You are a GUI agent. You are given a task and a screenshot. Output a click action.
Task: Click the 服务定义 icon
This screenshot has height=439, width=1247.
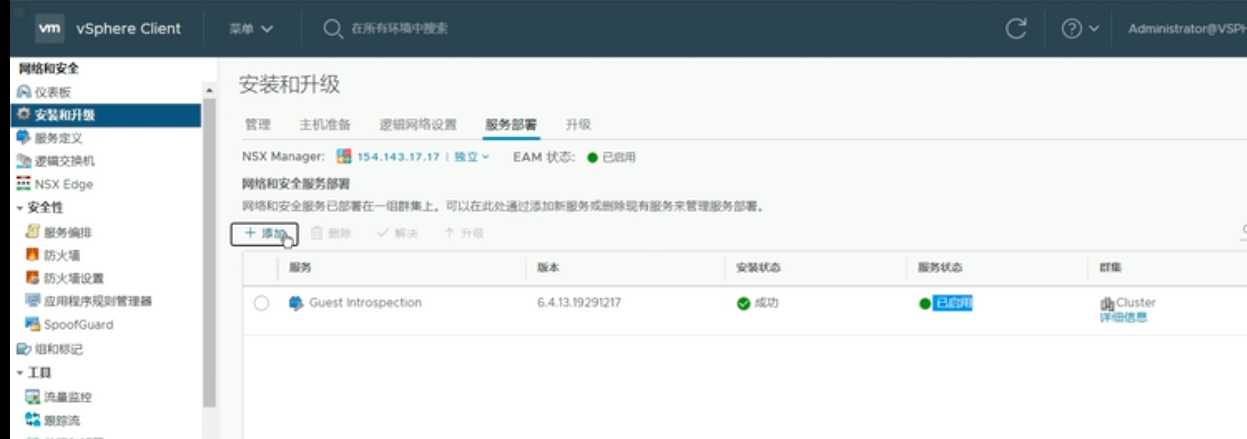pyautogui.click(x=24, y=138)
